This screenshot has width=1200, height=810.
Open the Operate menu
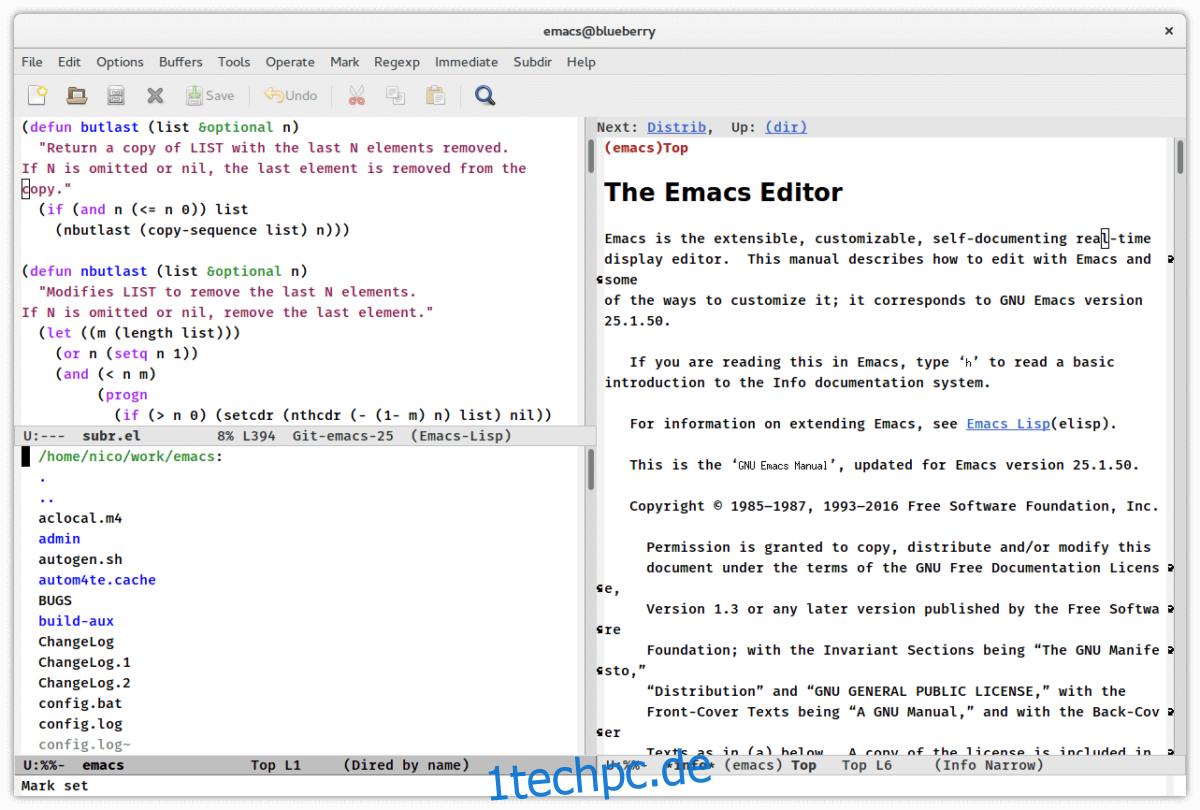coord(290,62)
